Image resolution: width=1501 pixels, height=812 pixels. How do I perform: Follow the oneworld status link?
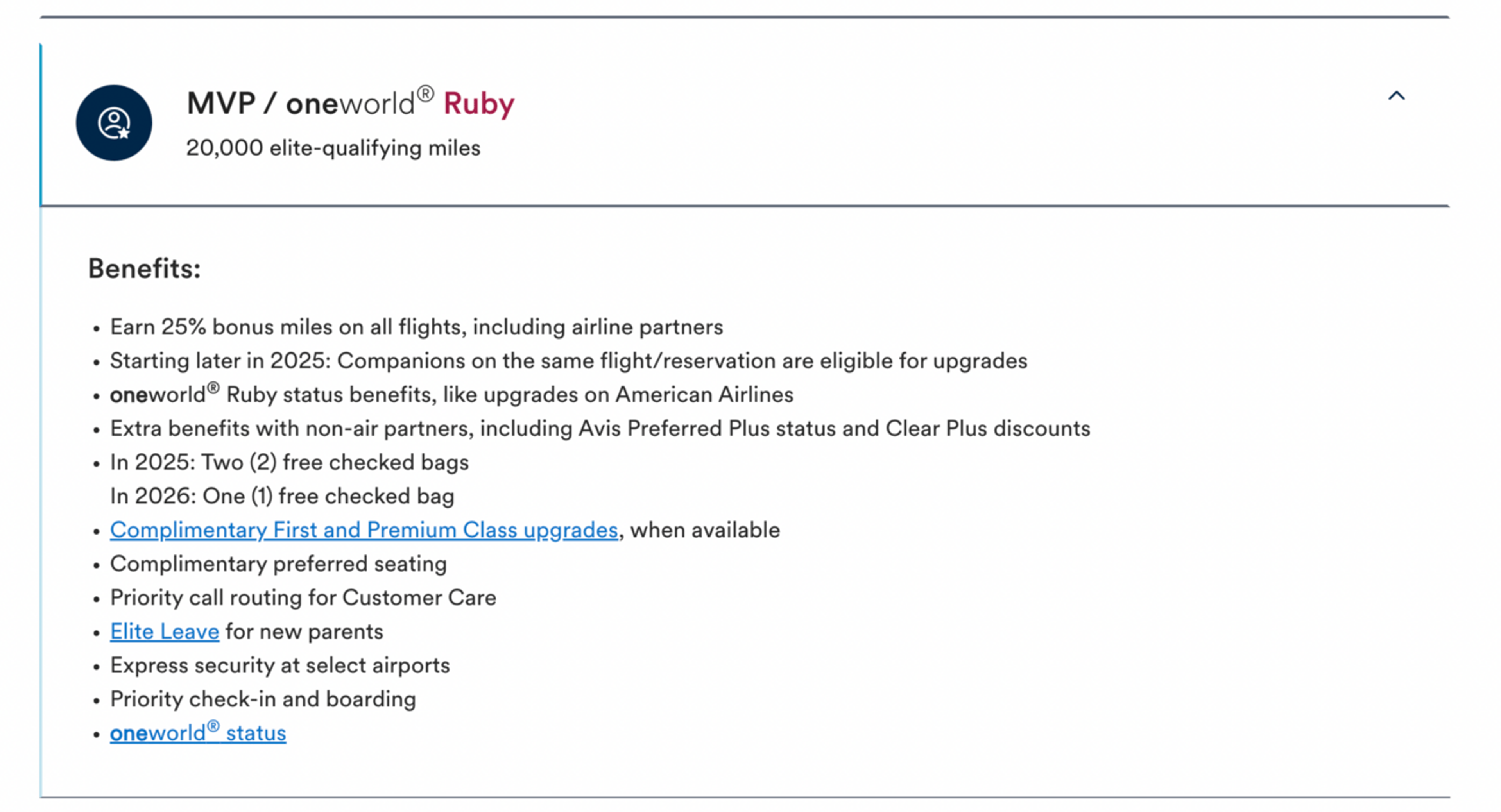click(198, 732)
